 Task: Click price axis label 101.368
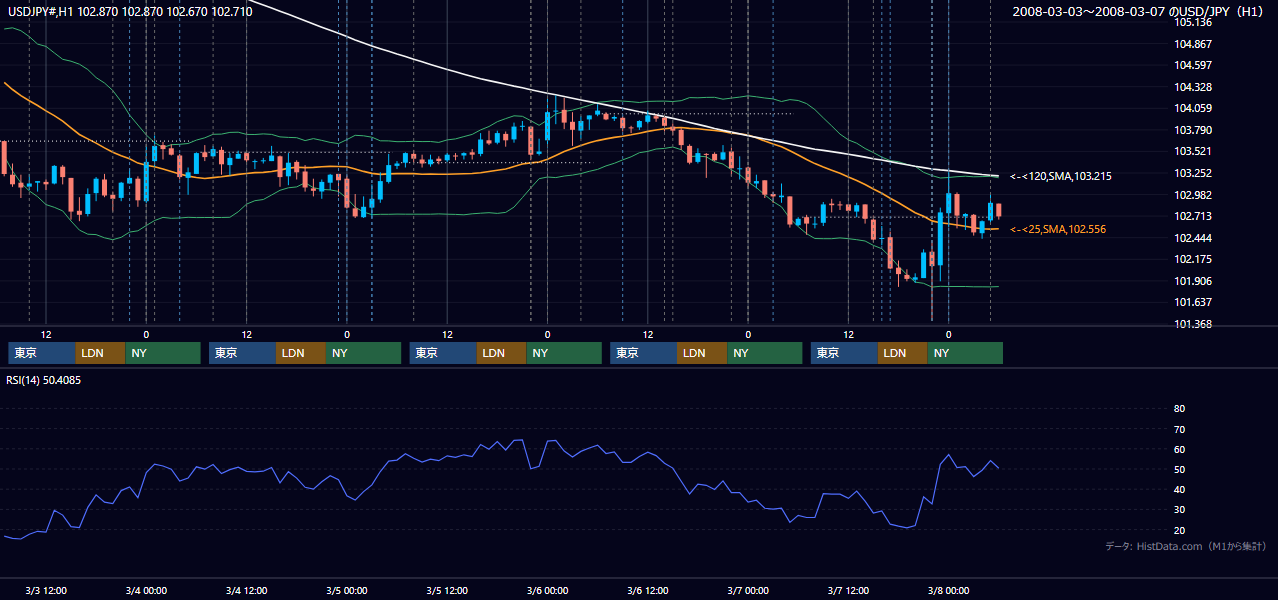(x=1193, y=324)
